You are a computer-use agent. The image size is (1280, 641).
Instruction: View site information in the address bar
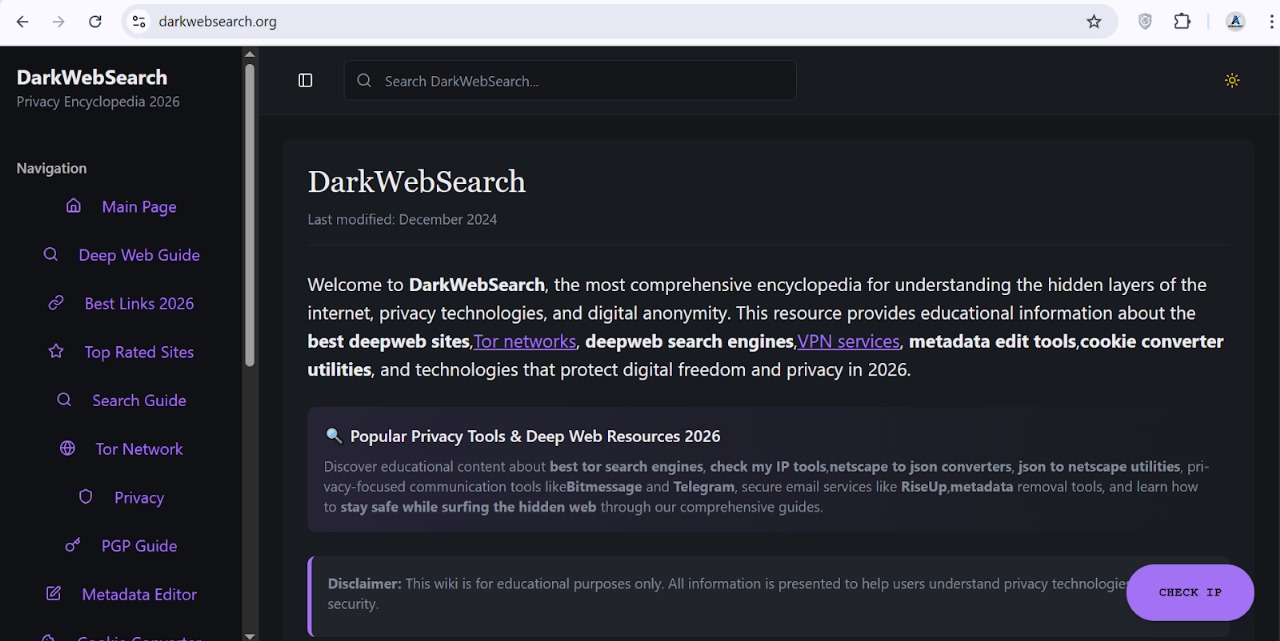point(139,22)
